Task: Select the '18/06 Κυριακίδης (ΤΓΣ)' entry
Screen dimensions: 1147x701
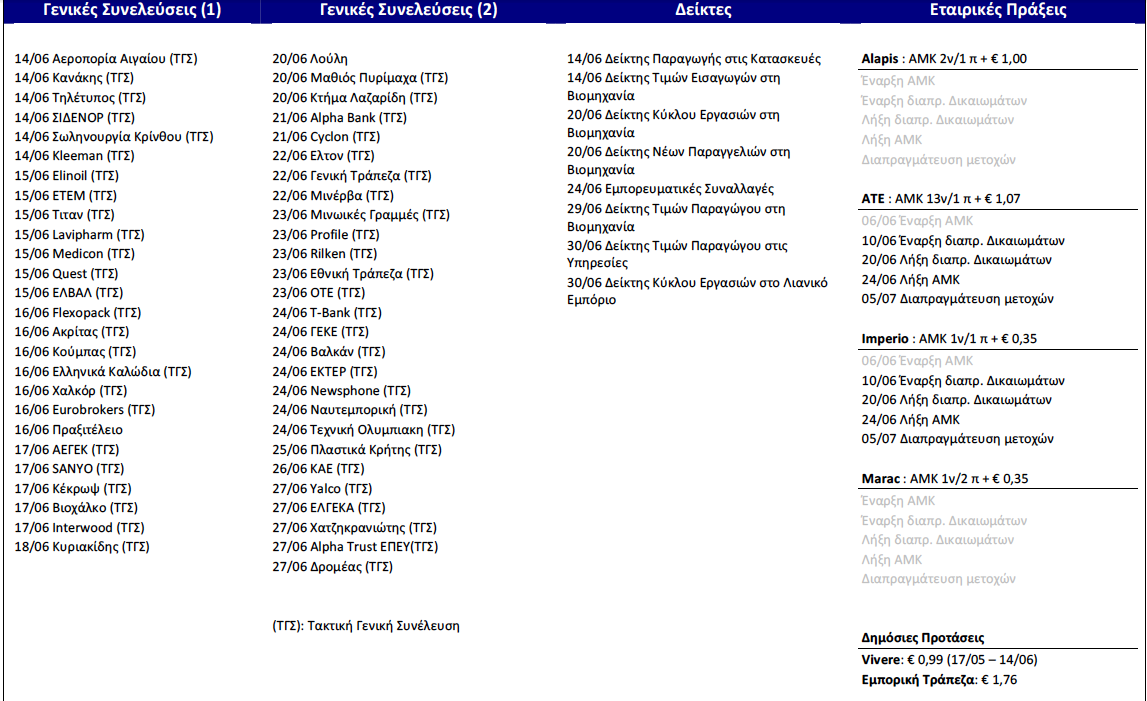Action: pyautogui.click(x=82, y=547)
